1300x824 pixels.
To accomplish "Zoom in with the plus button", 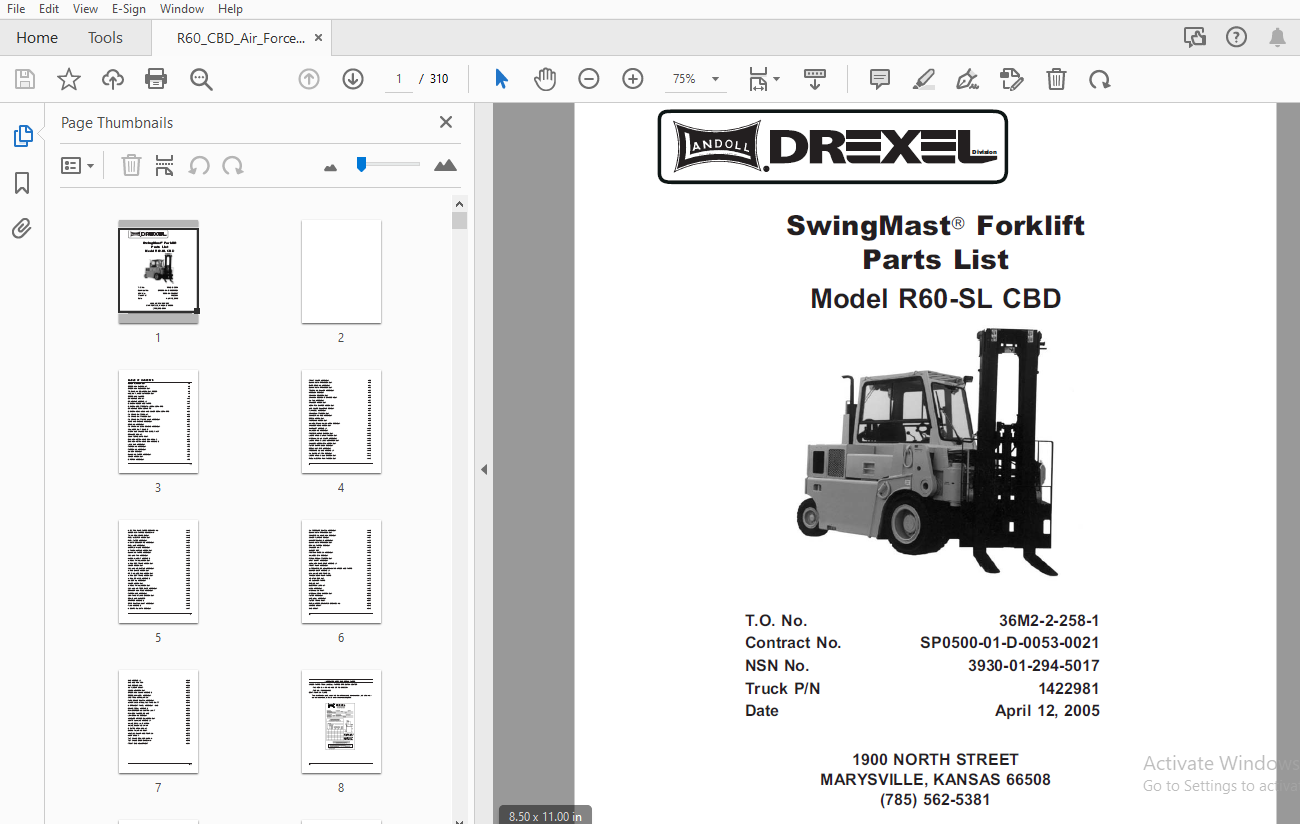I will (x=633, y=79).
